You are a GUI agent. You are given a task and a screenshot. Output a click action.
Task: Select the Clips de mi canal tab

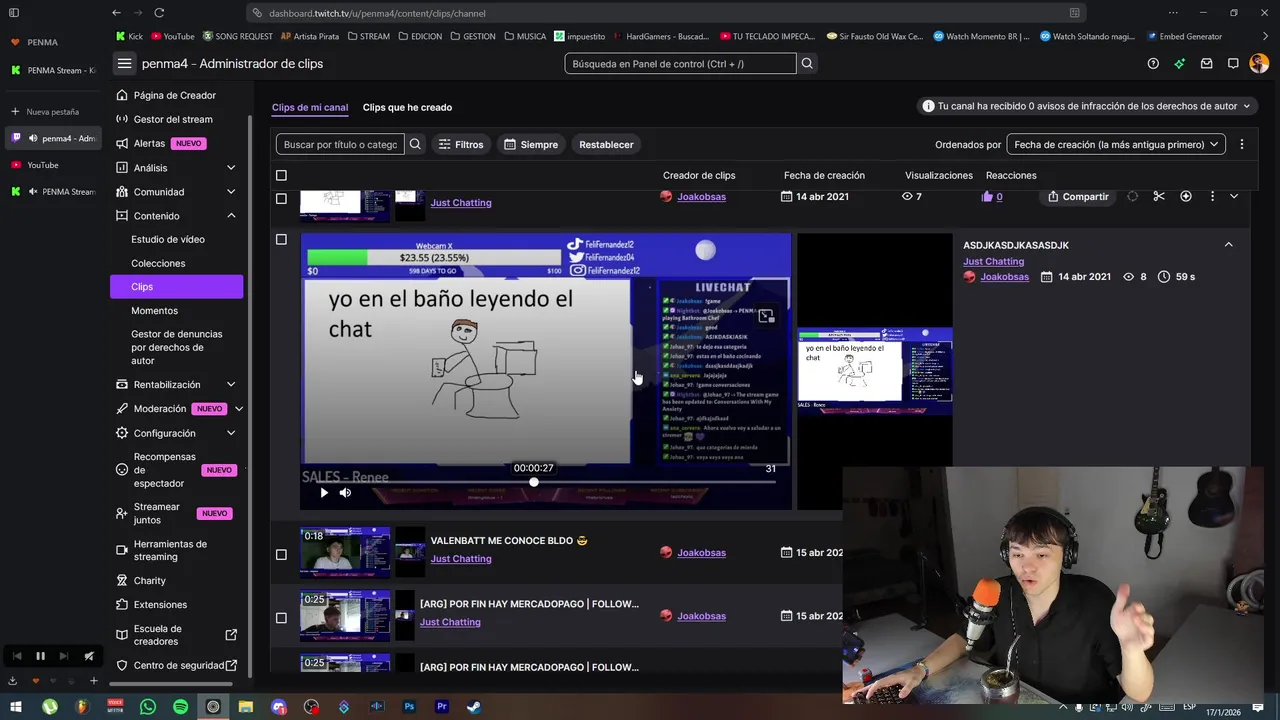310,107
